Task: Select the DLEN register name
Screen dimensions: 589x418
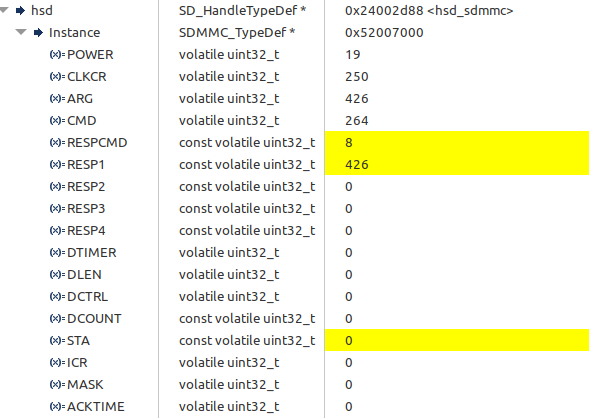Action: point(84,275)
